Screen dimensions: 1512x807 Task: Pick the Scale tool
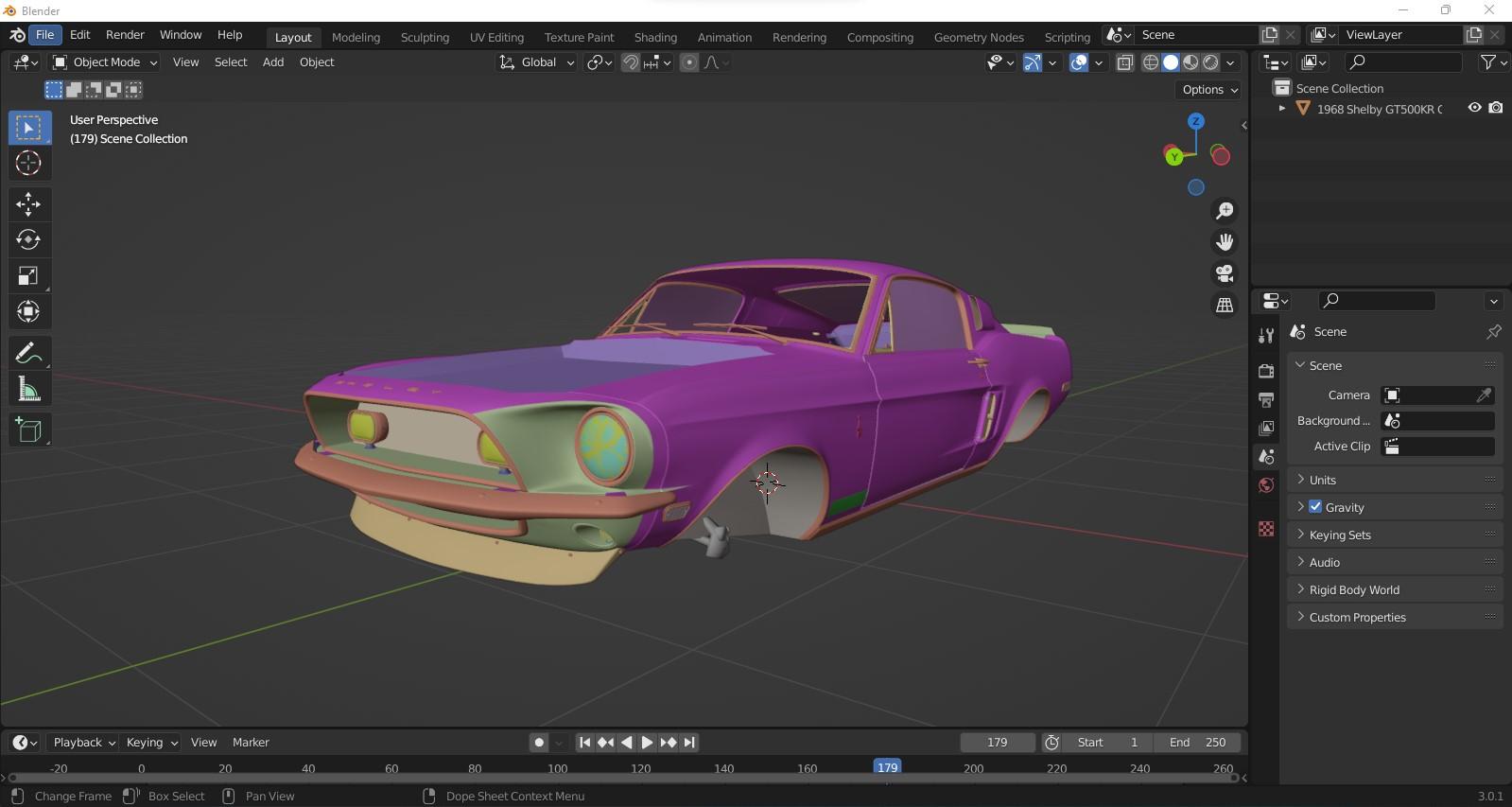pos(28,275)
